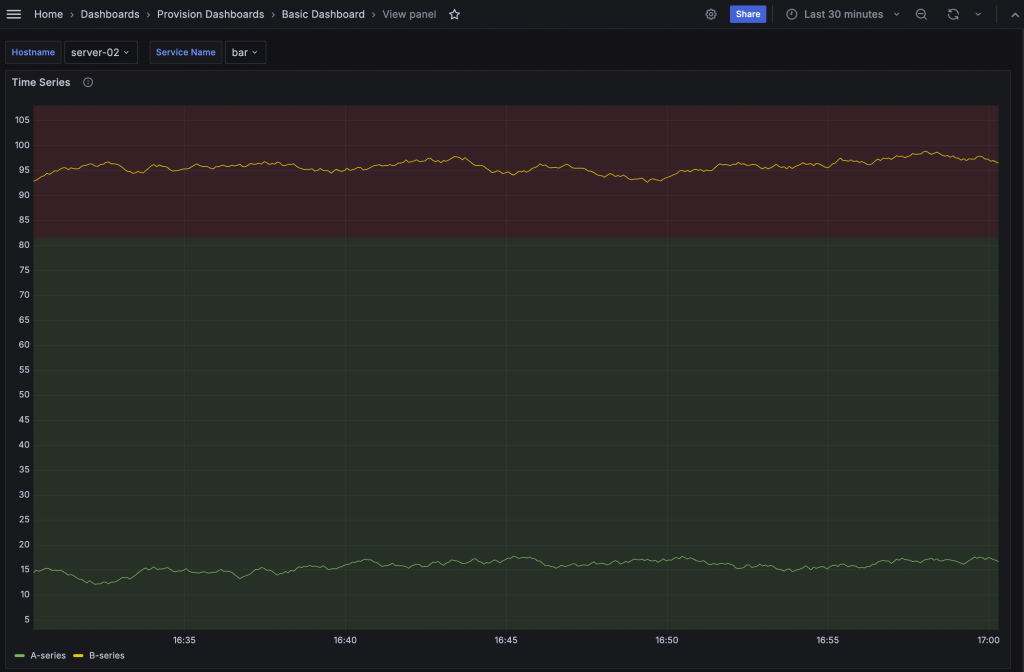Open Basic Dashboard breadcrumb

(x=323, y=14)
